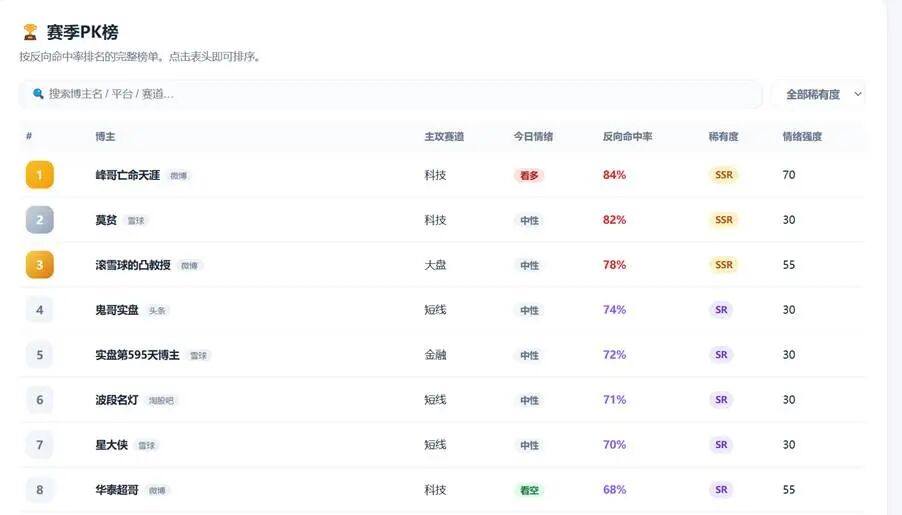Open the 全部稀有度 dropdown filter
902x515 pixels.
[818, 94]
